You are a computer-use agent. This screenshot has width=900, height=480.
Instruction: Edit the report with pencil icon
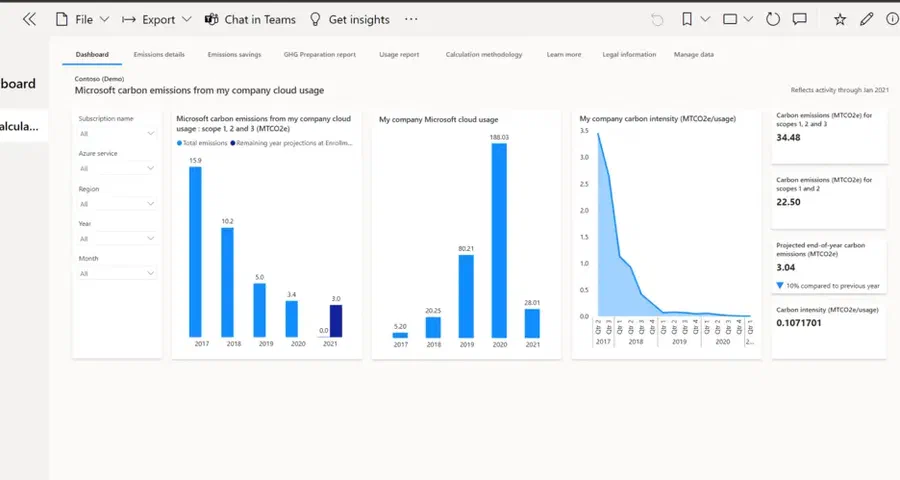click(866, 20)
